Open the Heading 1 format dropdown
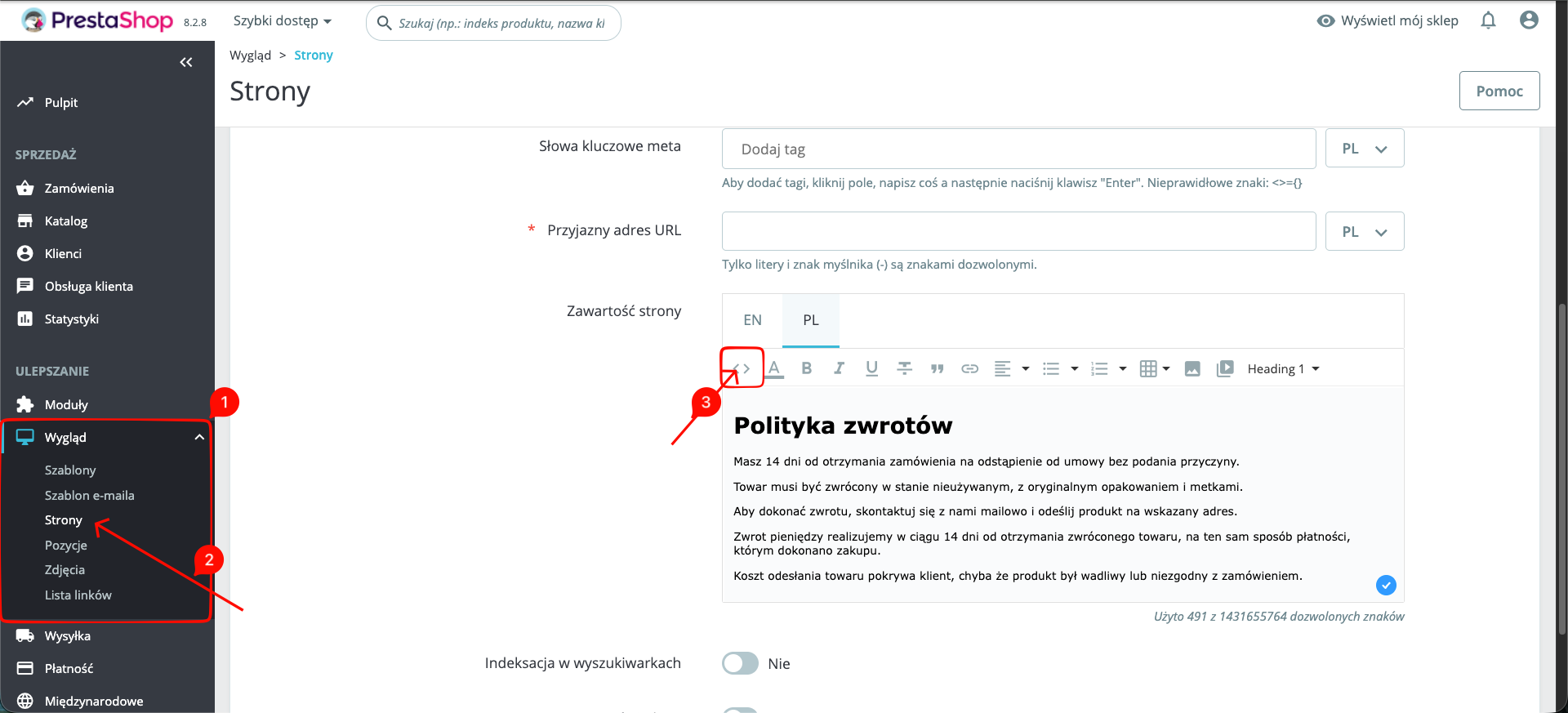 coord(1283,369)
